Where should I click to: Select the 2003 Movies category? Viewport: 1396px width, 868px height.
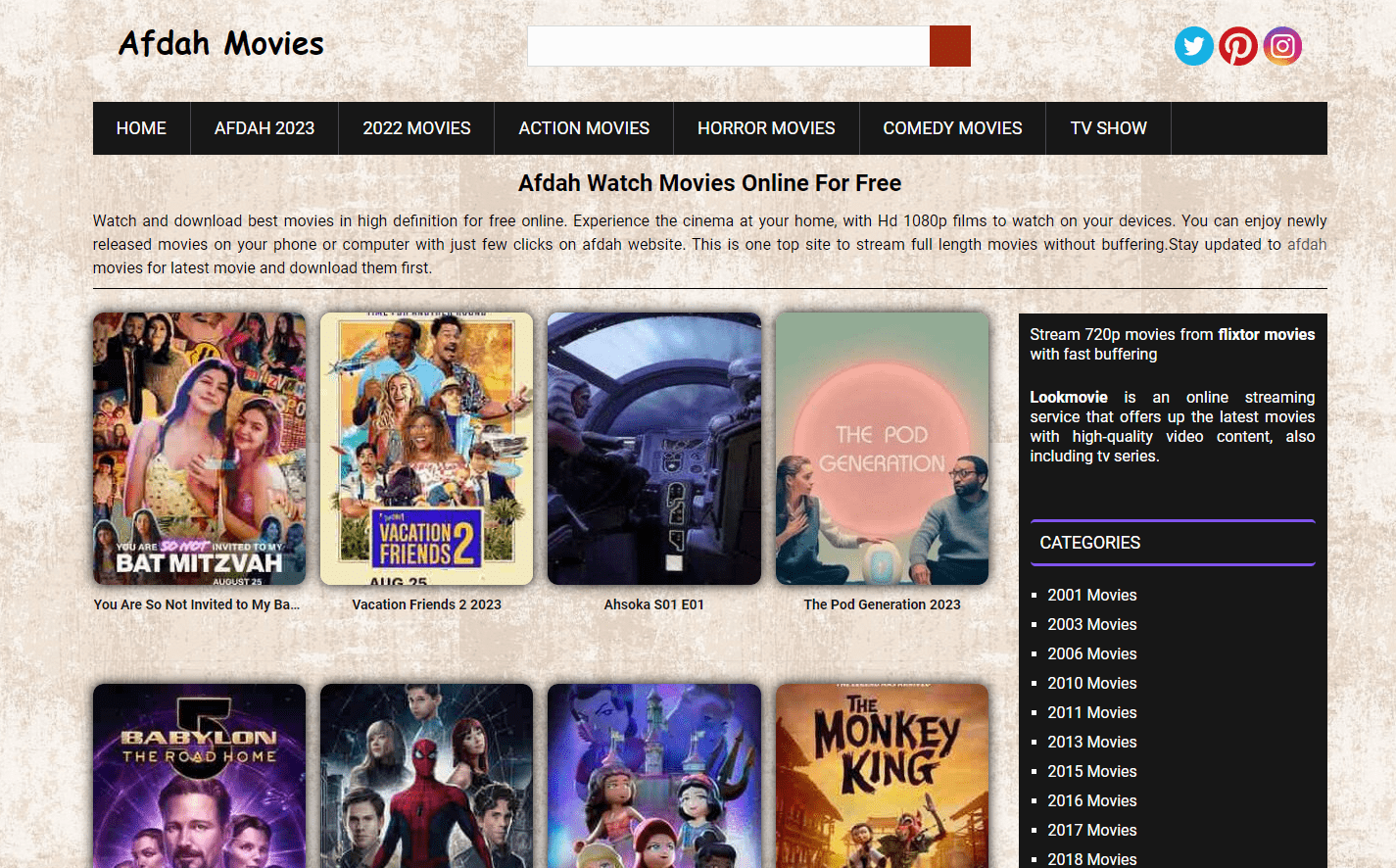coord(1092,624)
